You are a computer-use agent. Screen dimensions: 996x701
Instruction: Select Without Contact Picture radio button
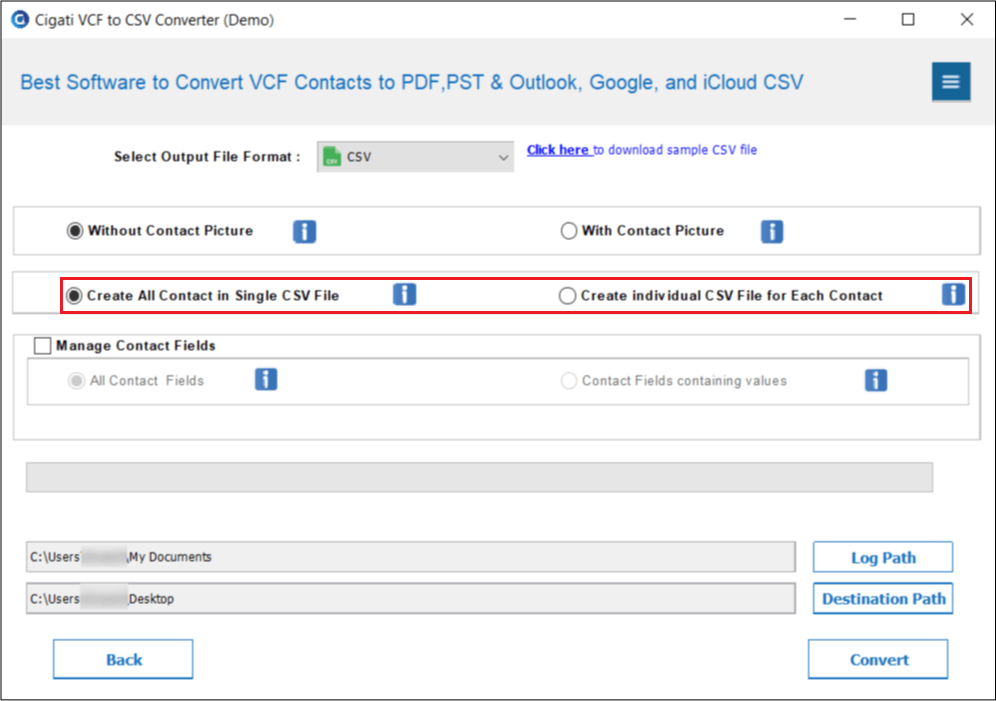coord(75,230)
